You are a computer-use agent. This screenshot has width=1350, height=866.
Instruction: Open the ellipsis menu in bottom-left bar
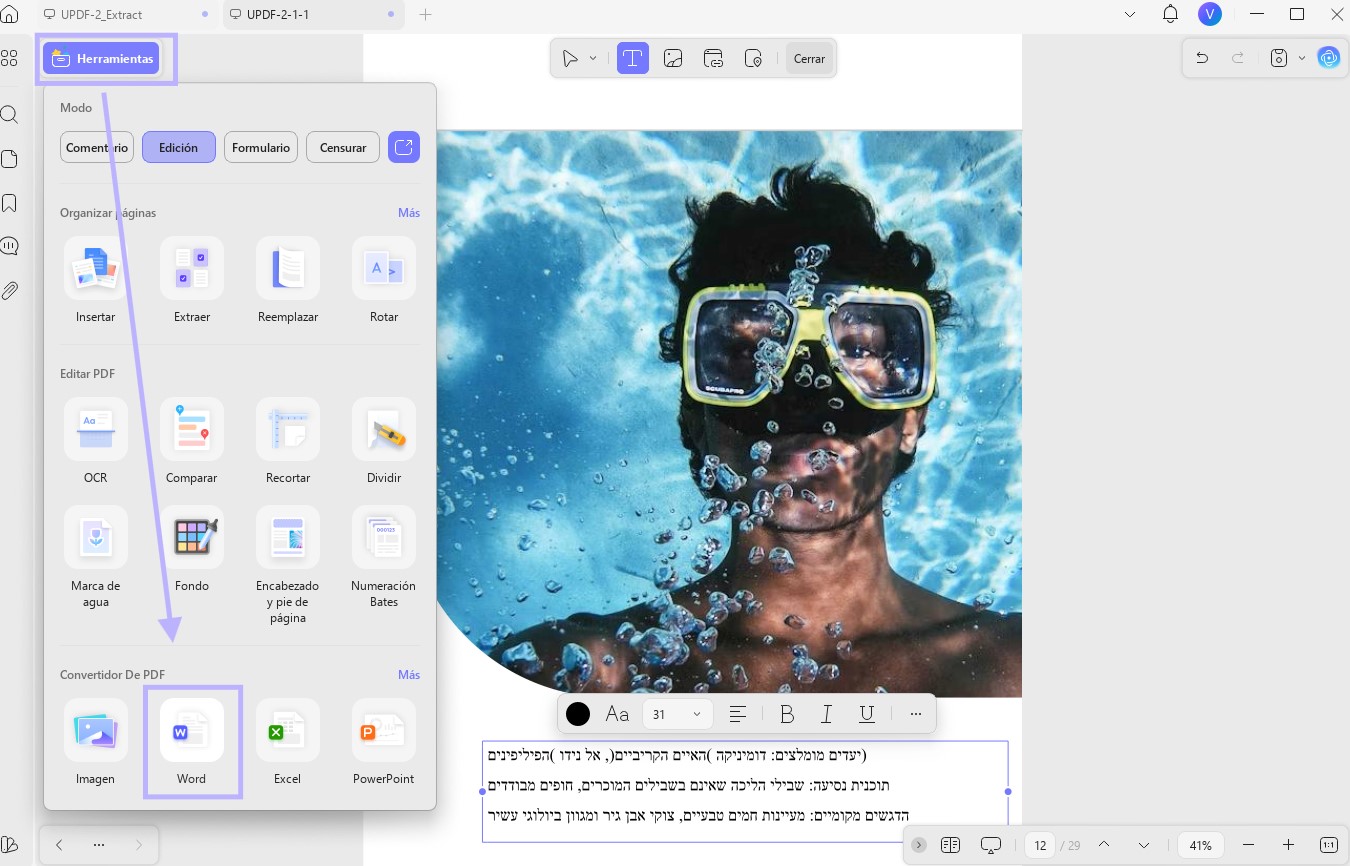99,845
